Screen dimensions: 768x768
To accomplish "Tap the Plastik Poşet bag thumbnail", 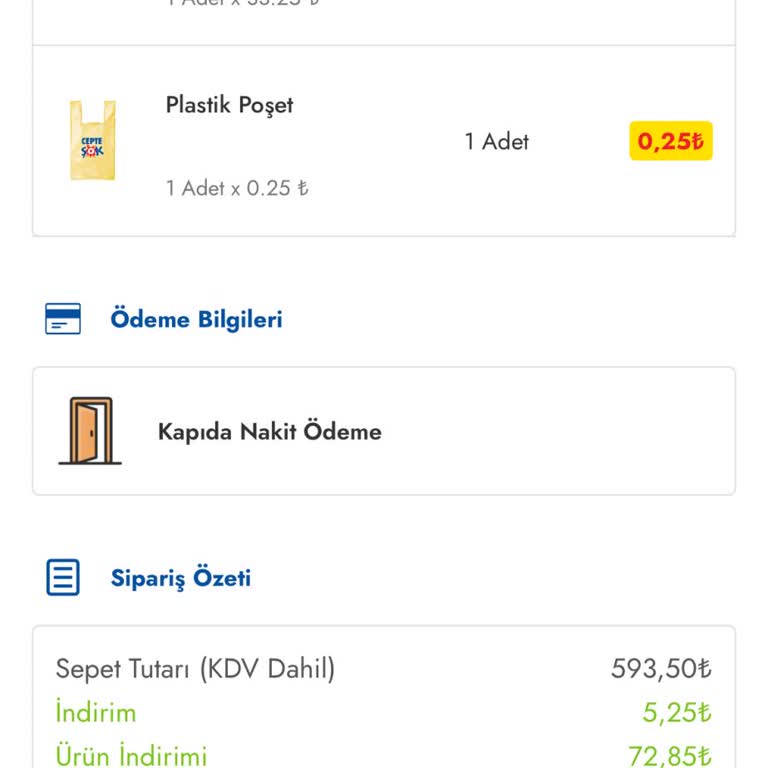I will pos(92,141).
